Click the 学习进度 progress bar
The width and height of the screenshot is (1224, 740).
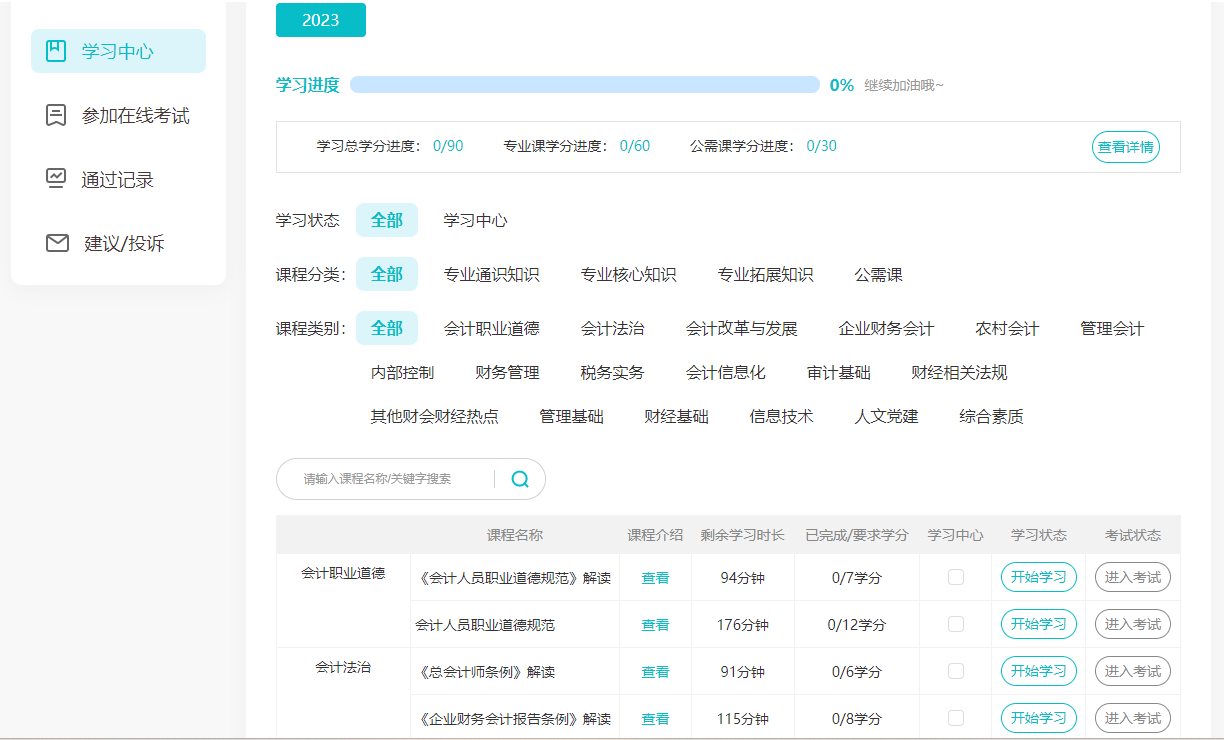click(584, 85)
